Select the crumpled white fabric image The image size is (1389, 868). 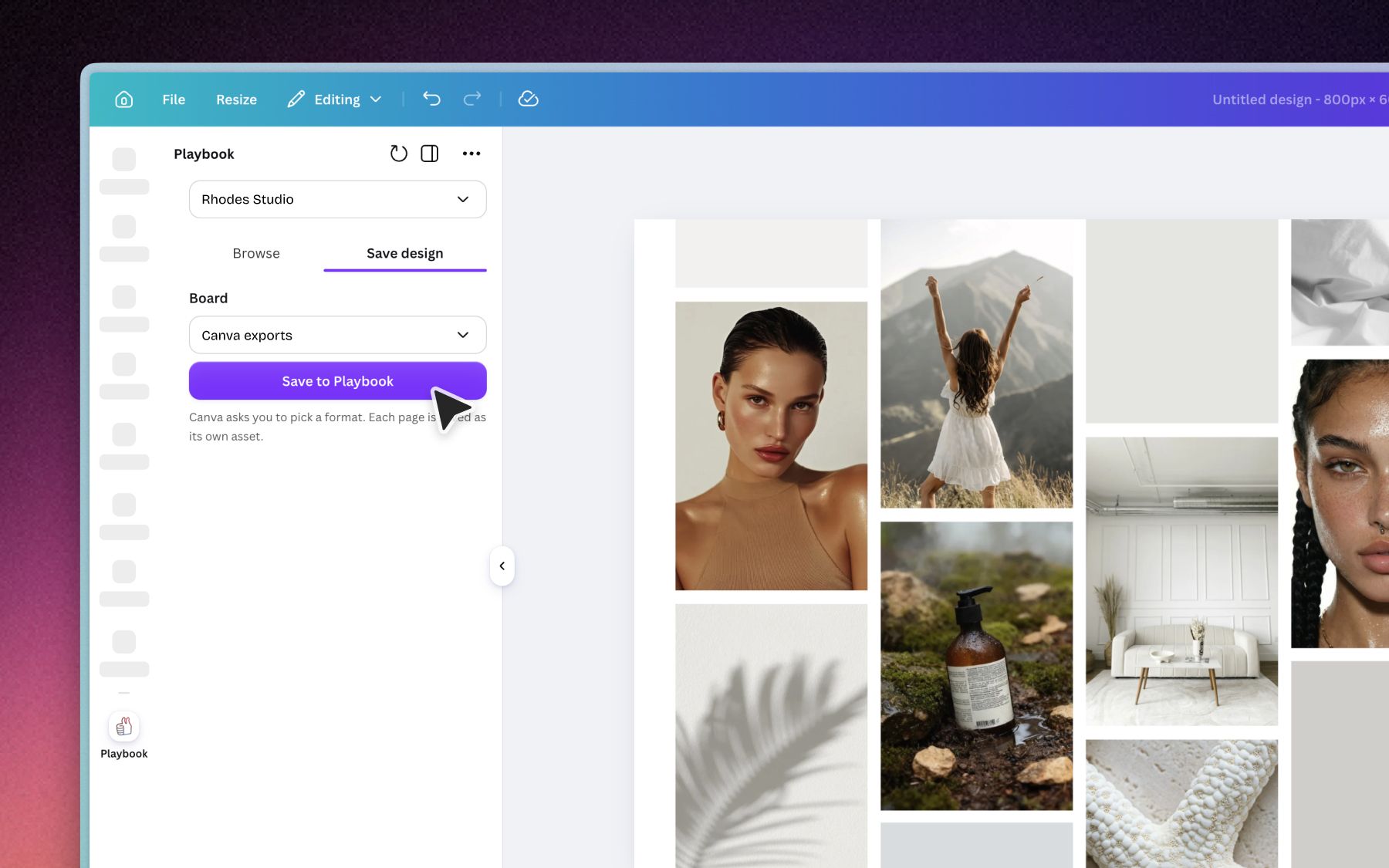pyautogui.click(x=1340, y=282)
